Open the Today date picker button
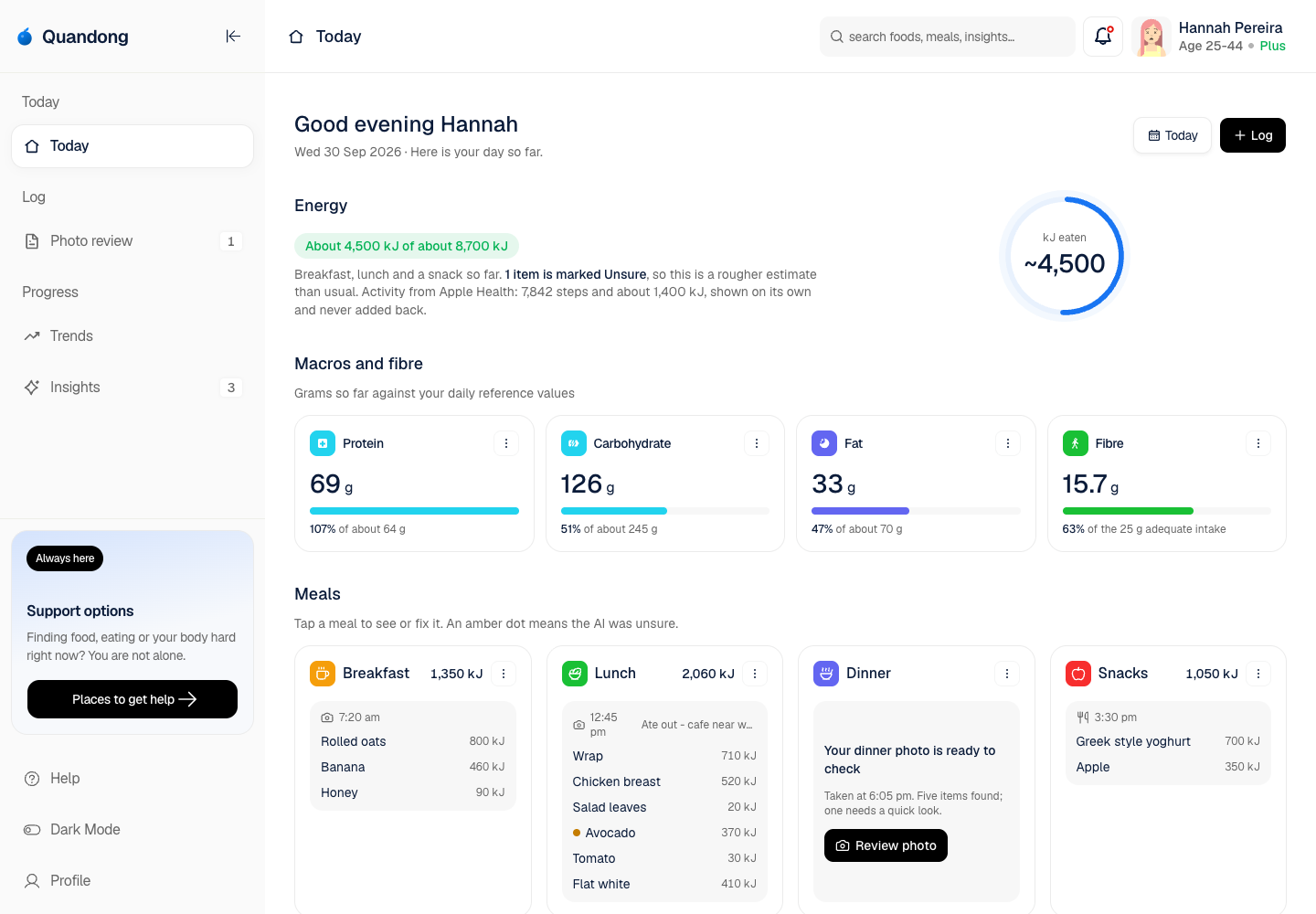Image resolution: width=1316 pixels, height=914 pixels. [x=1173, y=135]
